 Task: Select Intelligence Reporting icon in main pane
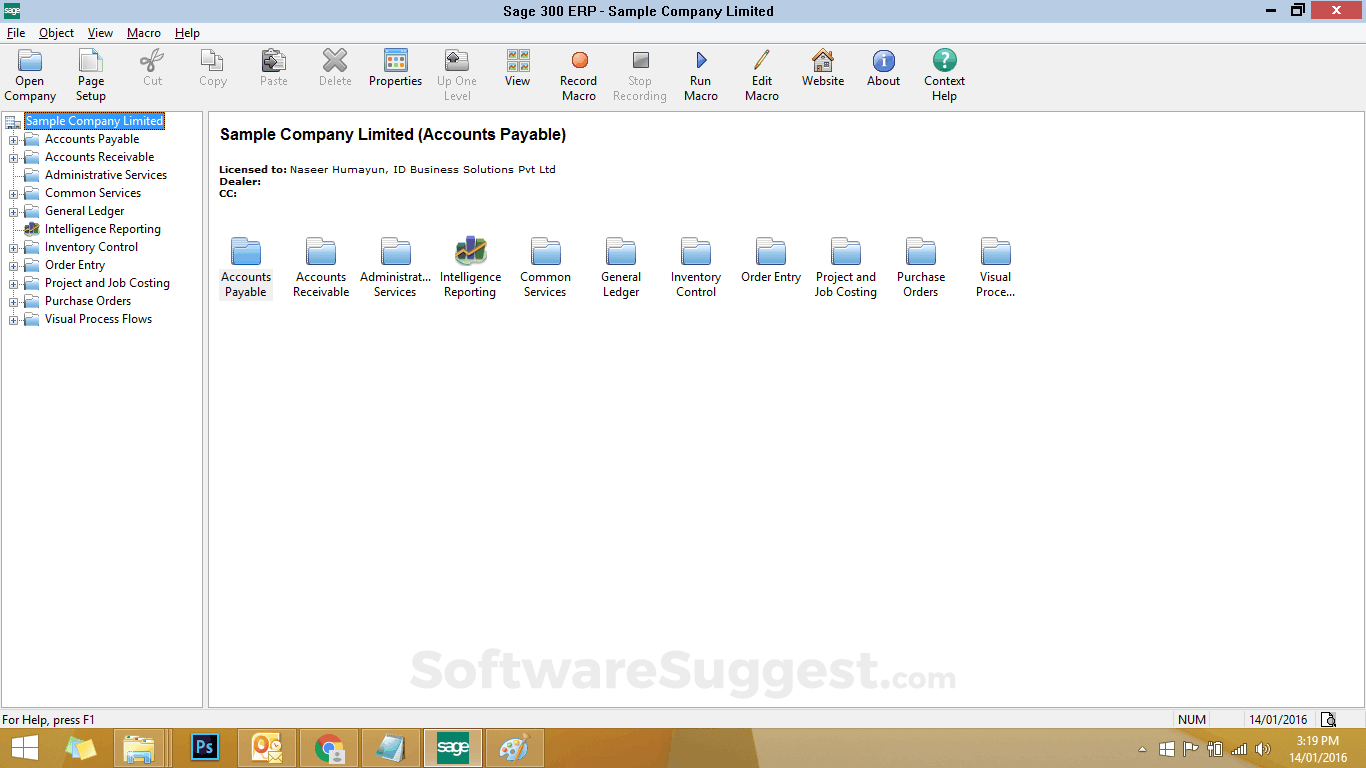pyautogui.click(x=471, y=268)
